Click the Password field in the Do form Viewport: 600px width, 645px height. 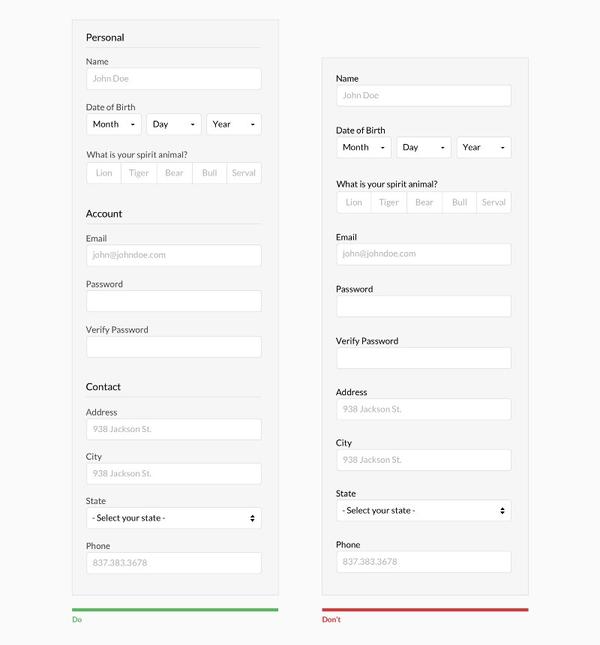click(x=174, y=301)
